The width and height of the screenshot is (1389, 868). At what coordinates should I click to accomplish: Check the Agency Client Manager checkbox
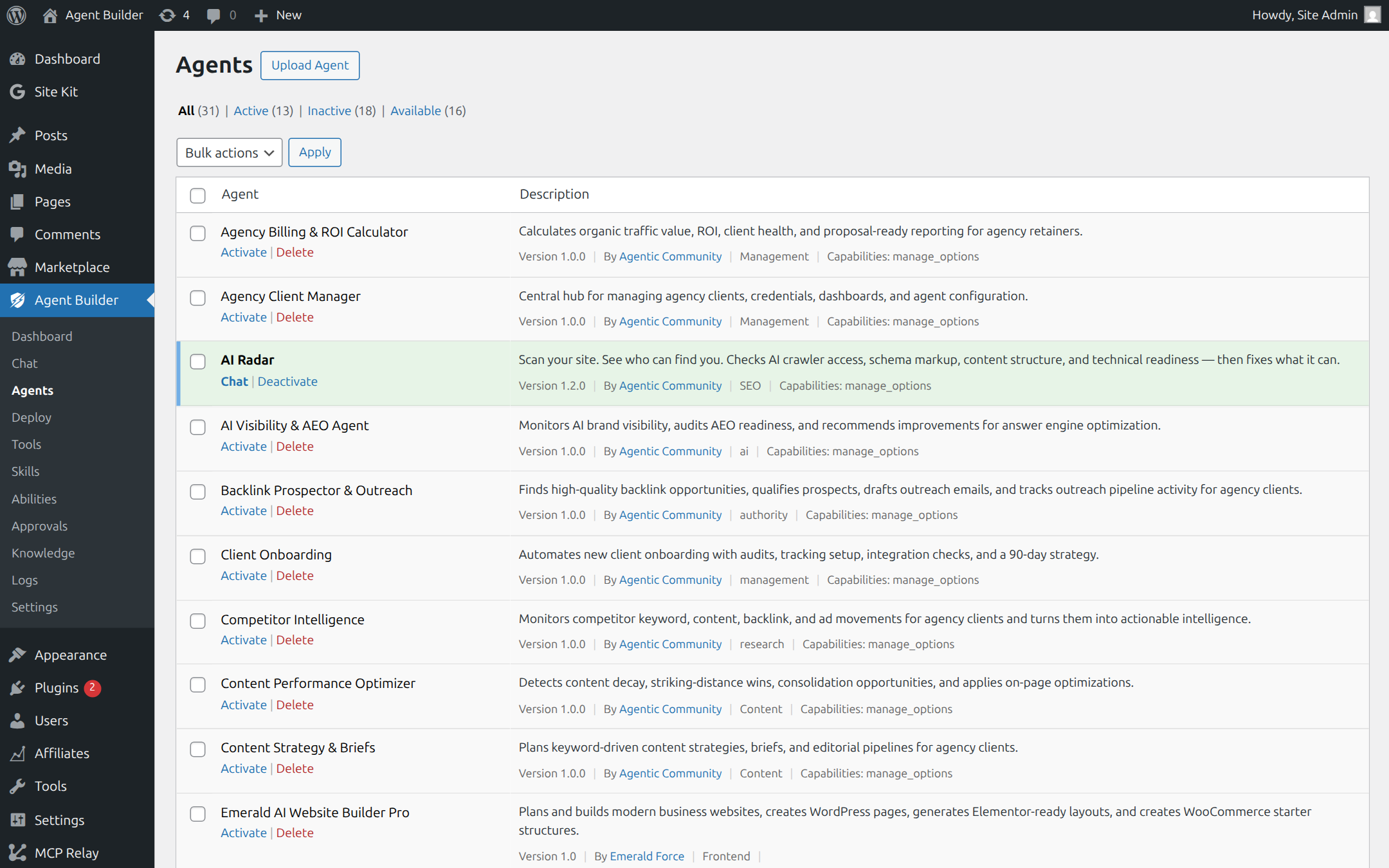point(198,298)
